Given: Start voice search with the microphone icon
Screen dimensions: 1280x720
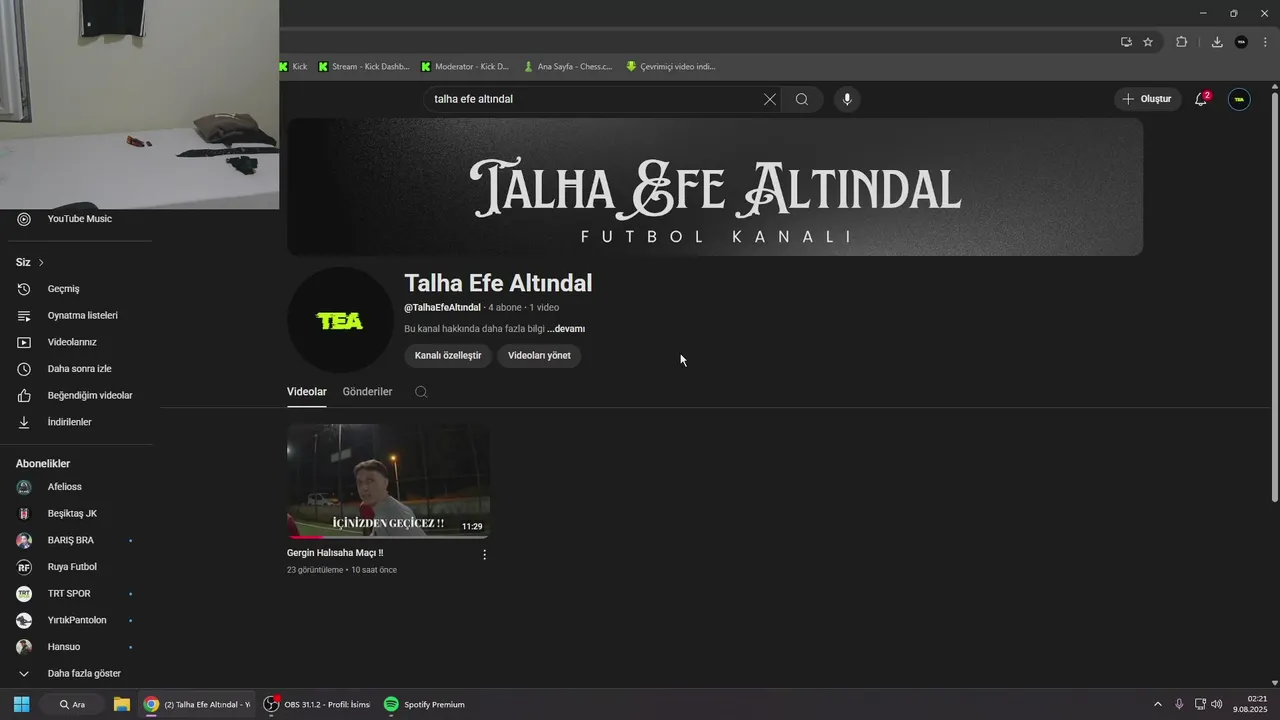Looking at the screenshot, I should 847,99.
